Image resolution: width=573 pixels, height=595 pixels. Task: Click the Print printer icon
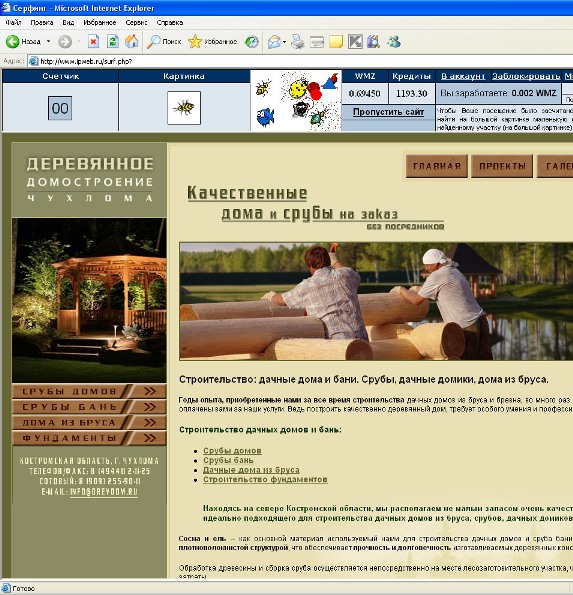point(298,41)
